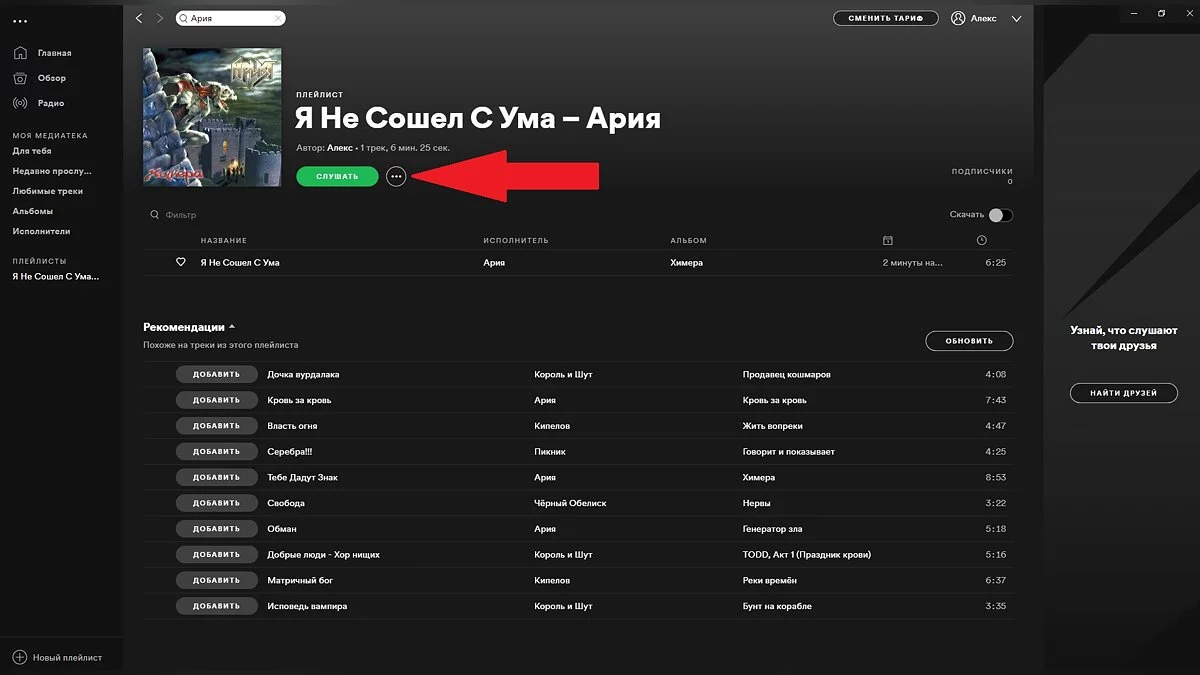Add Тебе Дадут Знак to the playlist
The height and width of the screenshot is (675, 1200).
(216, 477)
